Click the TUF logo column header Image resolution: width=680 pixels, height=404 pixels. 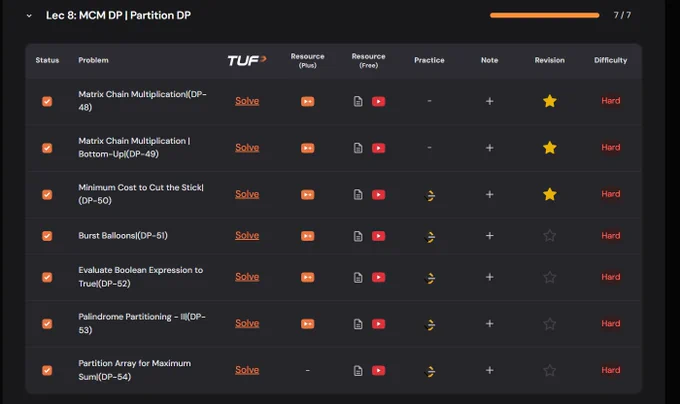point(247,60)
